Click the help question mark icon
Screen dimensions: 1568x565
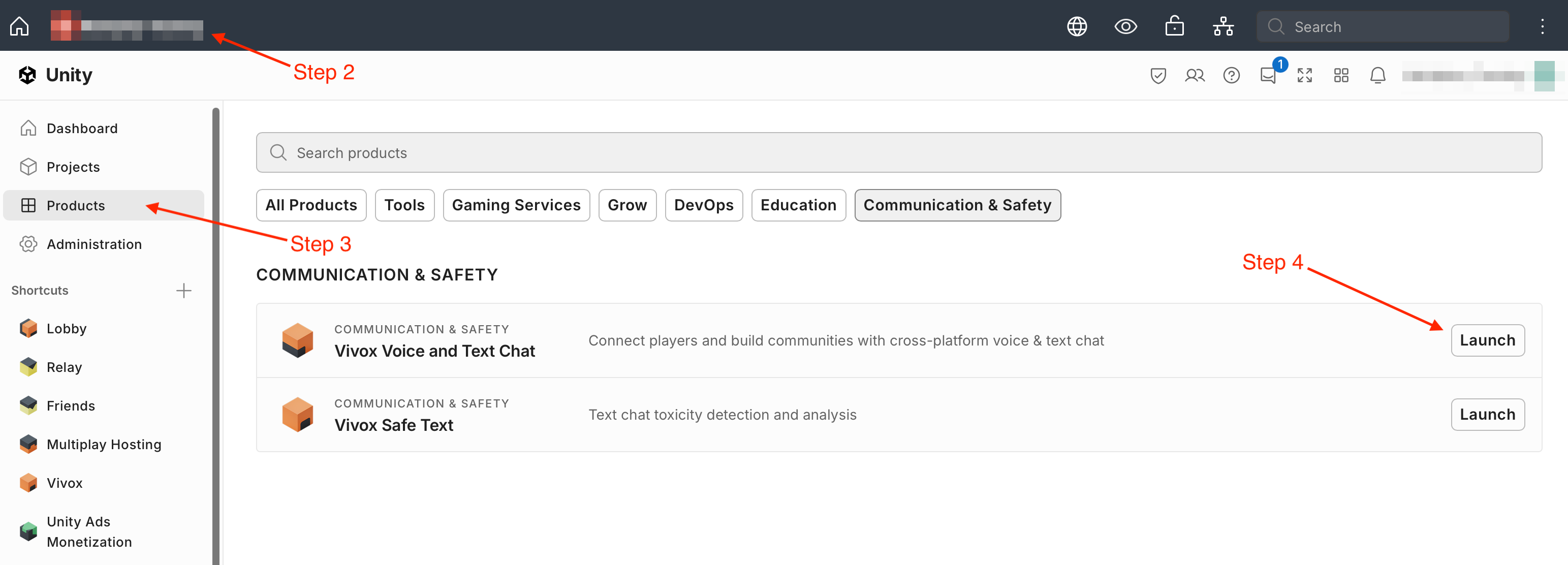1232,75
